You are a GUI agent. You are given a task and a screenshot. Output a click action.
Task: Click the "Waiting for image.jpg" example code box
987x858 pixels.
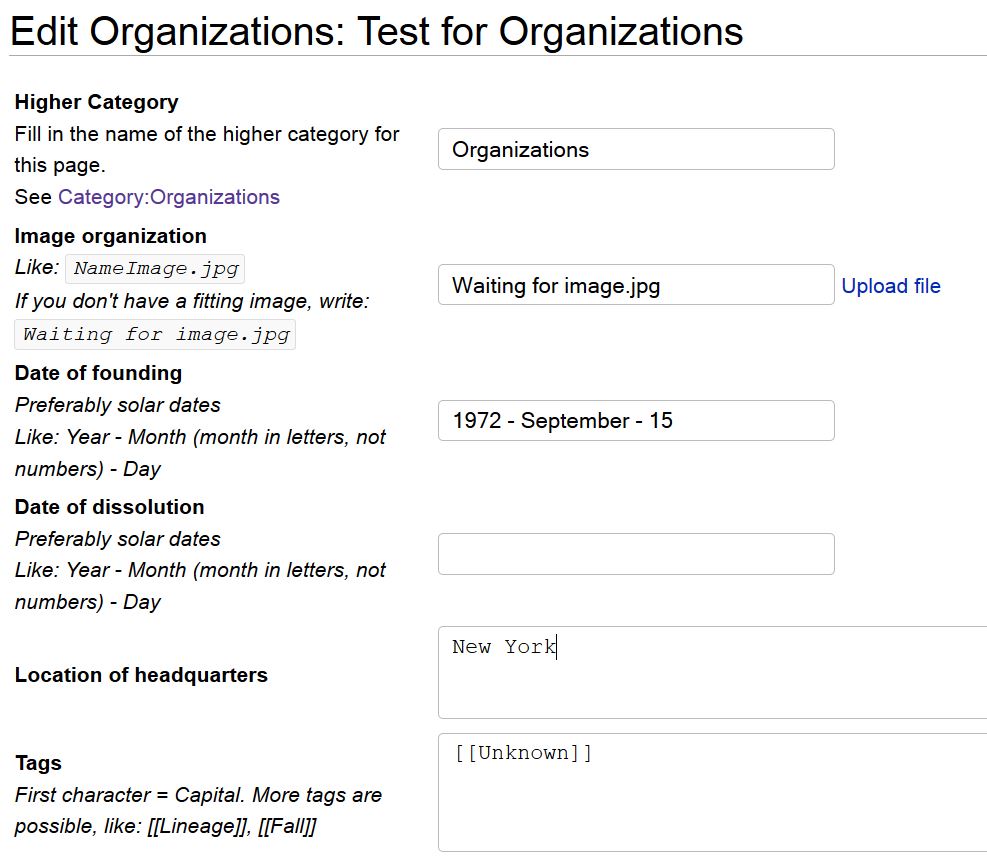(x=155, y=334)
